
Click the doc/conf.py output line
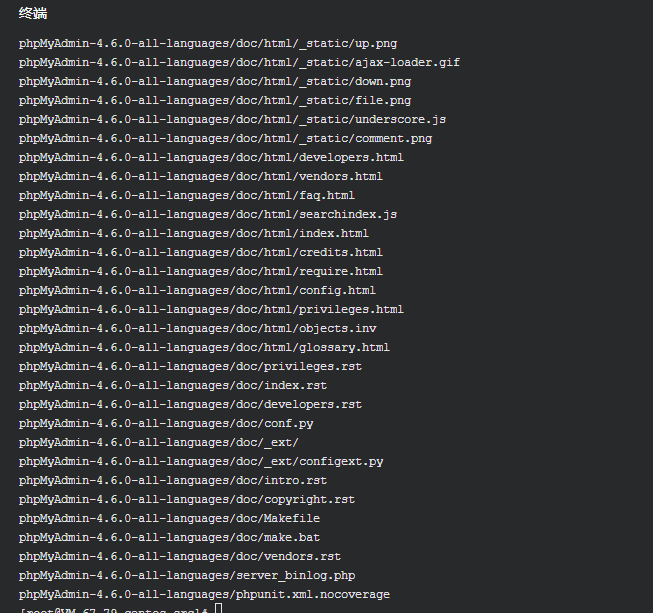pyautogui.click(x=166, y=424)
